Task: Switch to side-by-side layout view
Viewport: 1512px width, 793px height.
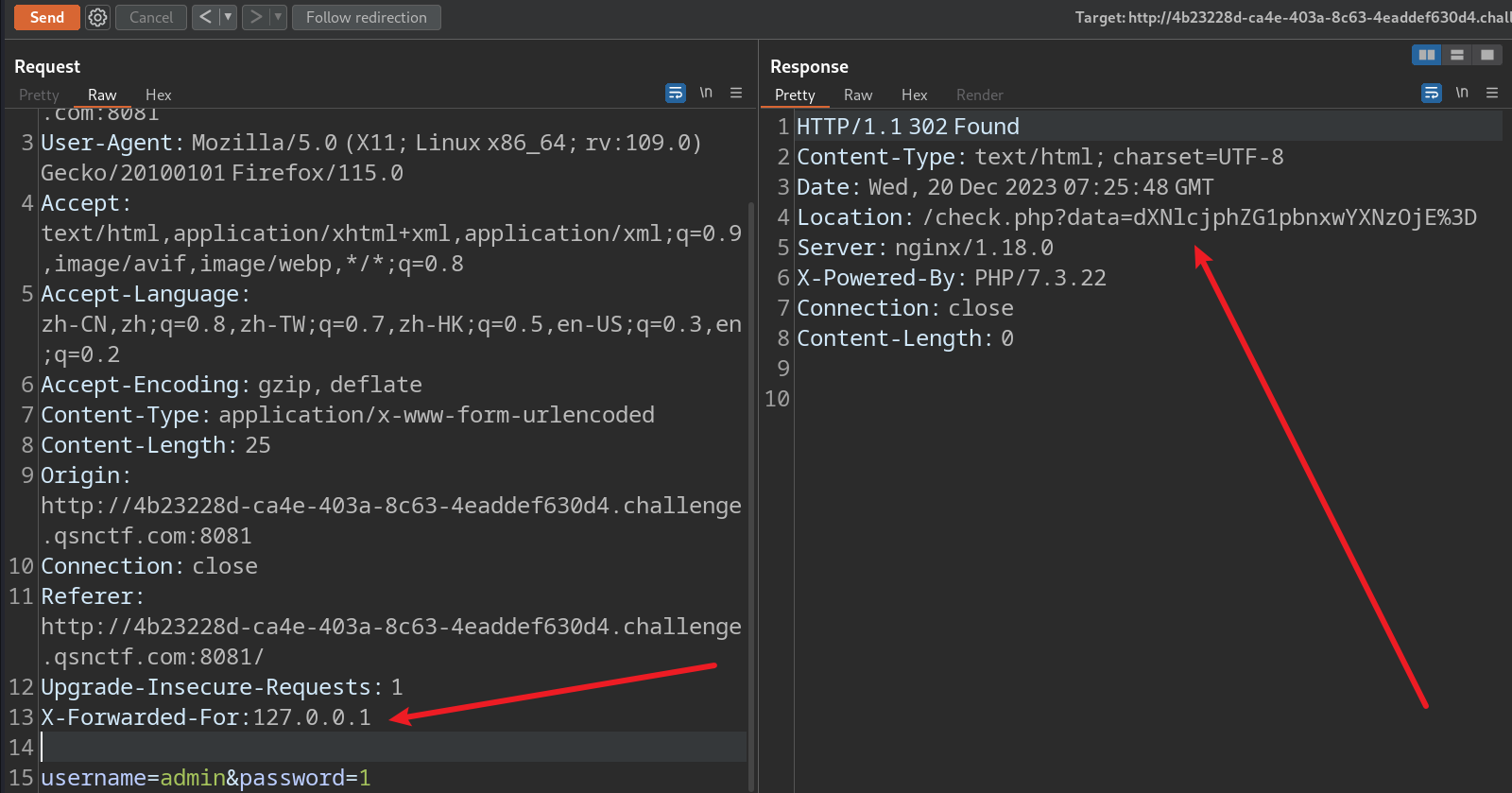Action: click(x=1427, y=55)
